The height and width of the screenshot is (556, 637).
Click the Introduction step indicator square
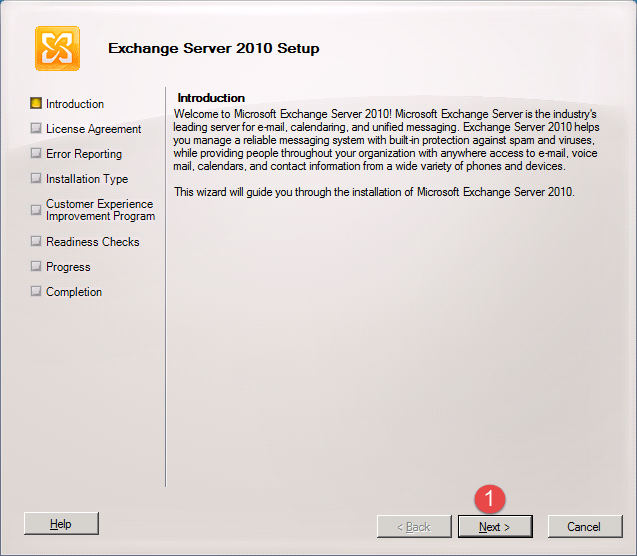click(36, 104)
